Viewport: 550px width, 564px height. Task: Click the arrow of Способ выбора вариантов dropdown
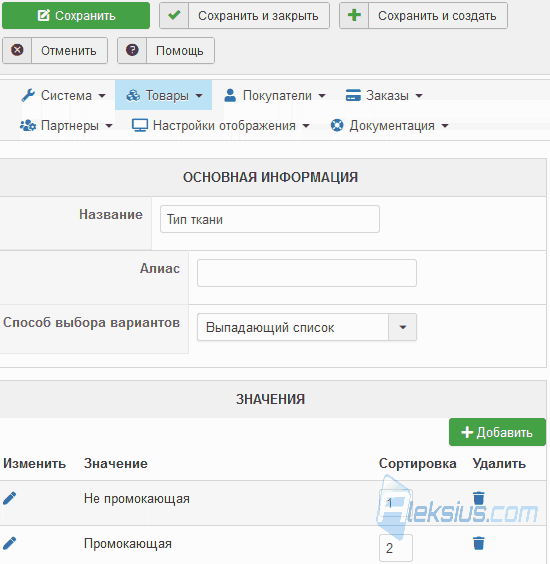click(403, 327)
